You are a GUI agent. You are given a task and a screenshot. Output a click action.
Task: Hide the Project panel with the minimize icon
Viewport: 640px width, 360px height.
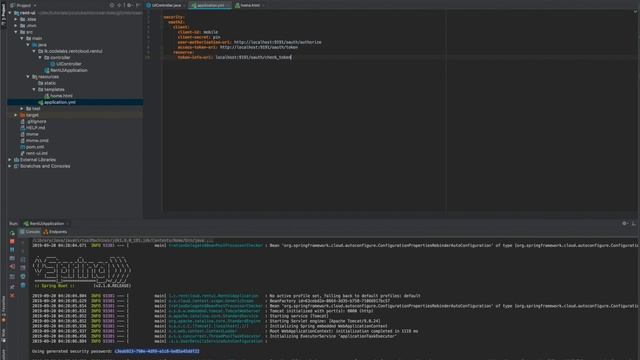[138, 5]
